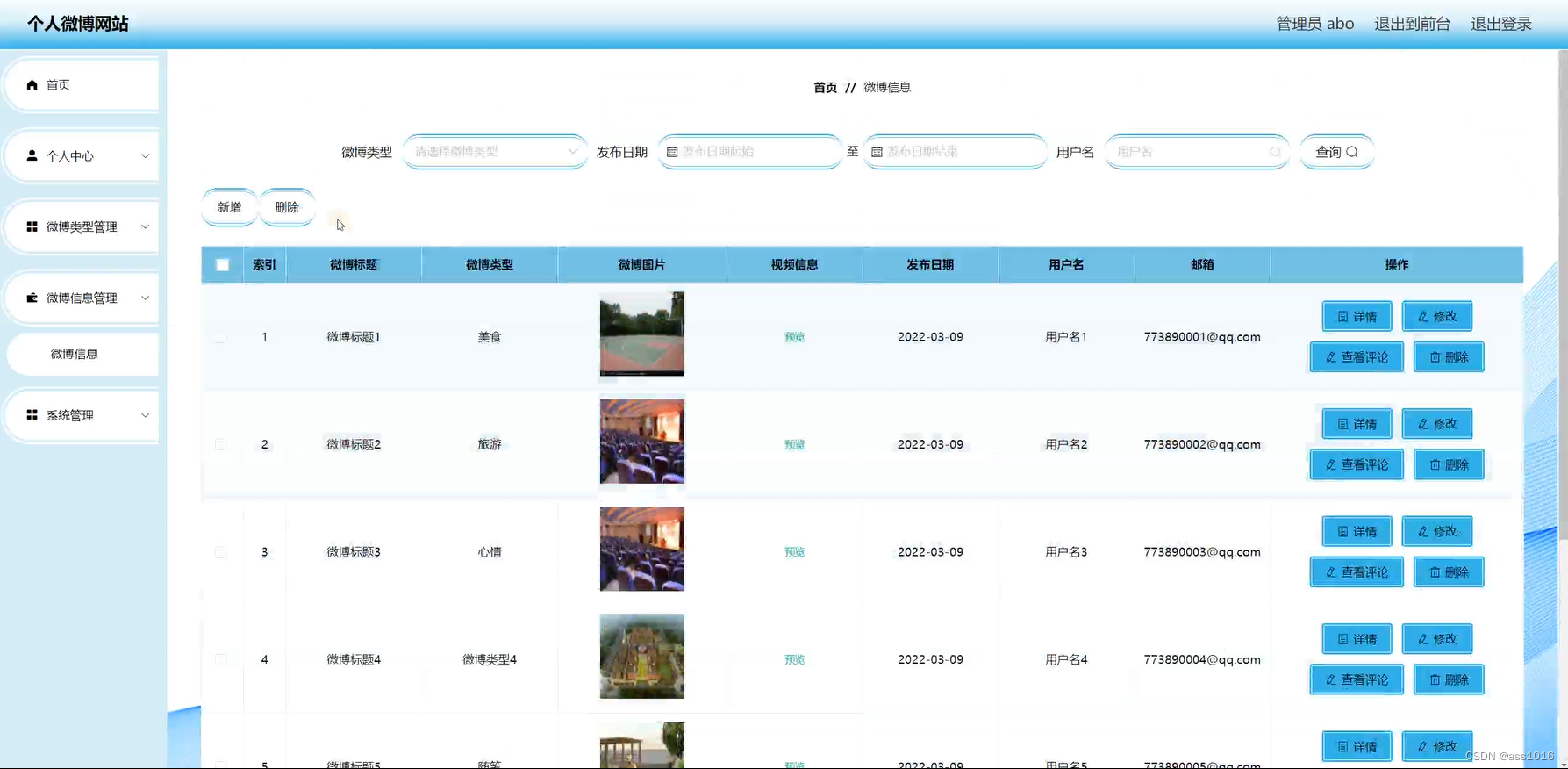Click the home icon beside 首页 in sidebar
Image resolution: width=1568 pixels, height=769 pixels.
tap(32, 85)
